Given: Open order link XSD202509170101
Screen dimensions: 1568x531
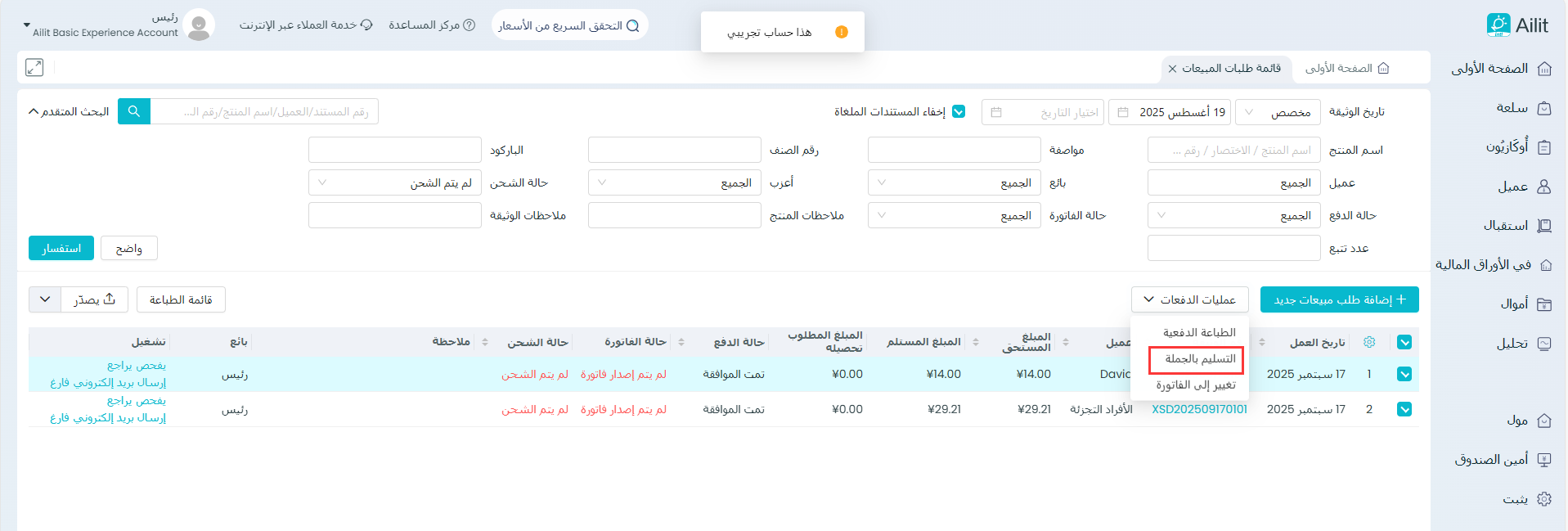Looking at the screenshot, I should 1199,409.
